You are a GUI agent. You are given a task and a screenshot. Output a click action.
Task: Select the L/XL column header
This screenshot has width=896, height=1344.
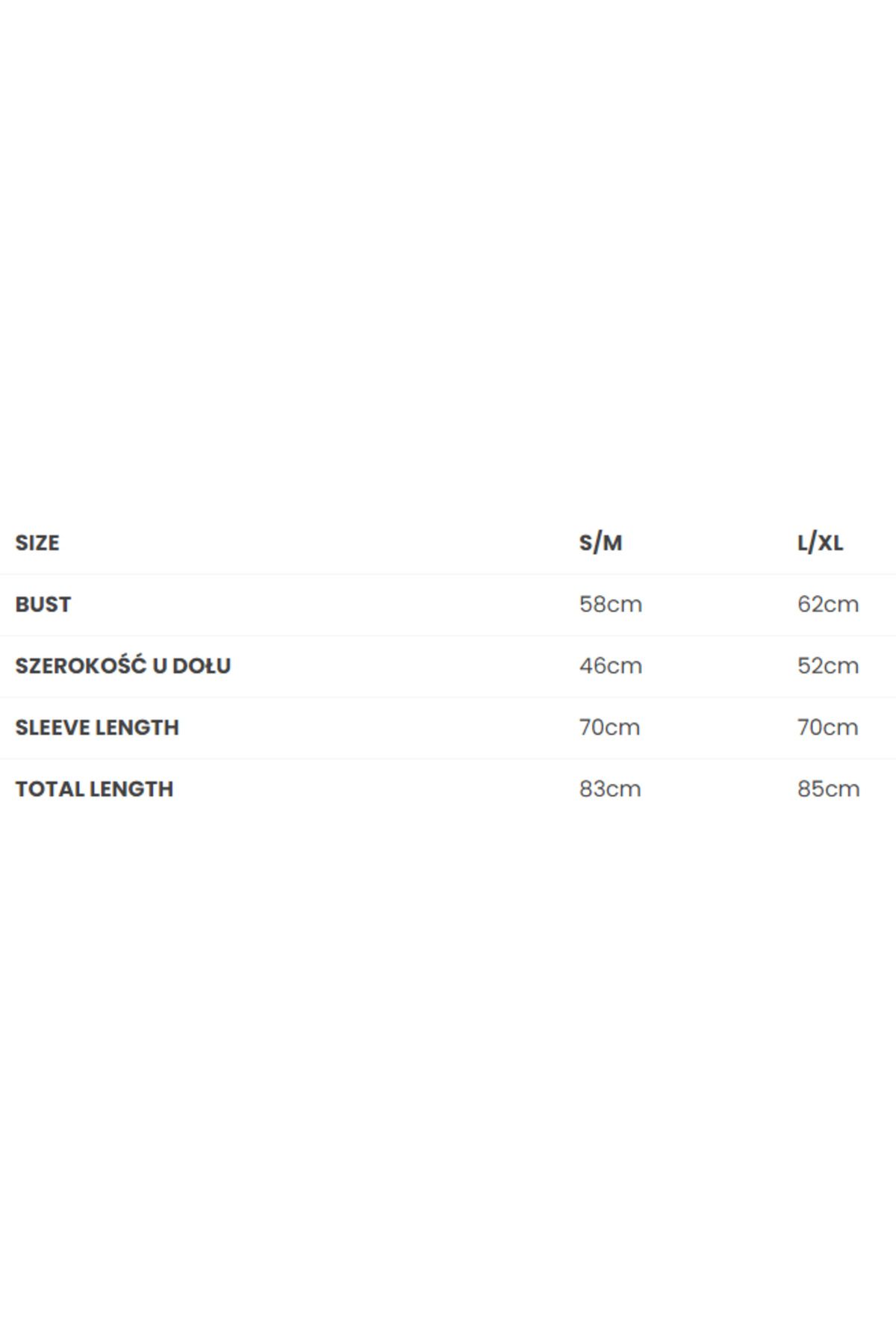click(x=820, y=543)
